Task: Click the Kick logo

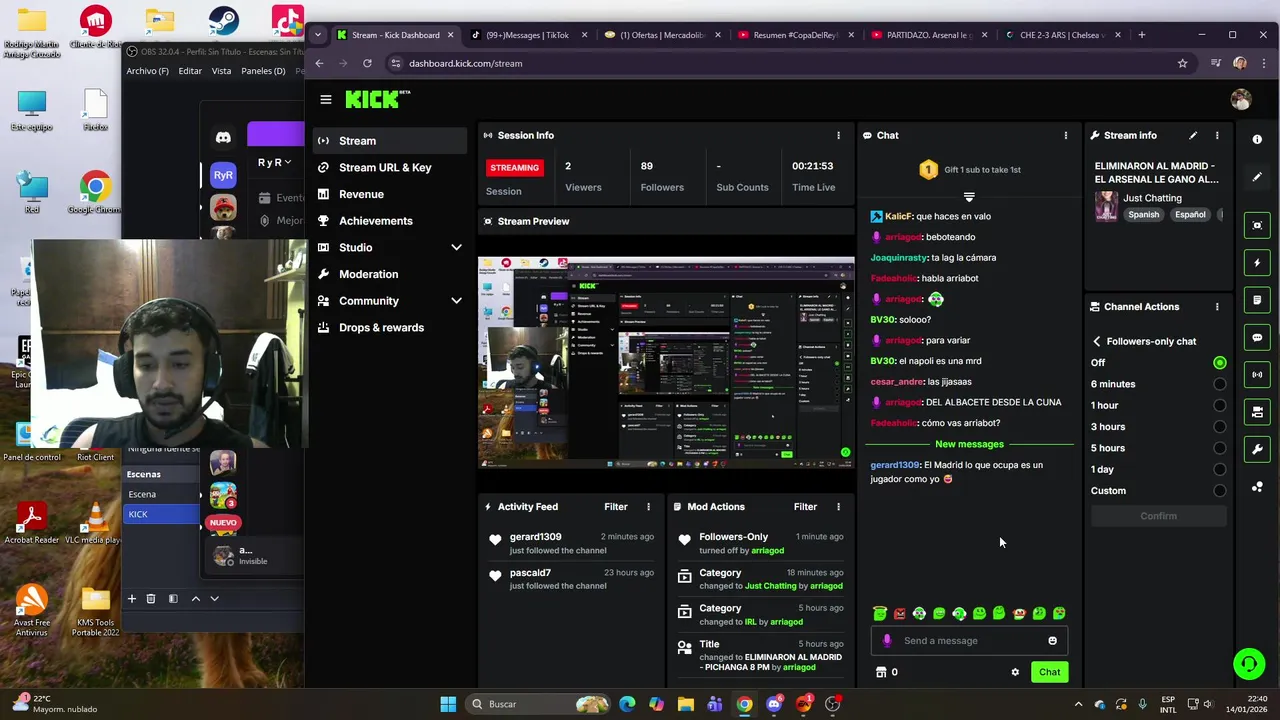Action: (378, 99)
